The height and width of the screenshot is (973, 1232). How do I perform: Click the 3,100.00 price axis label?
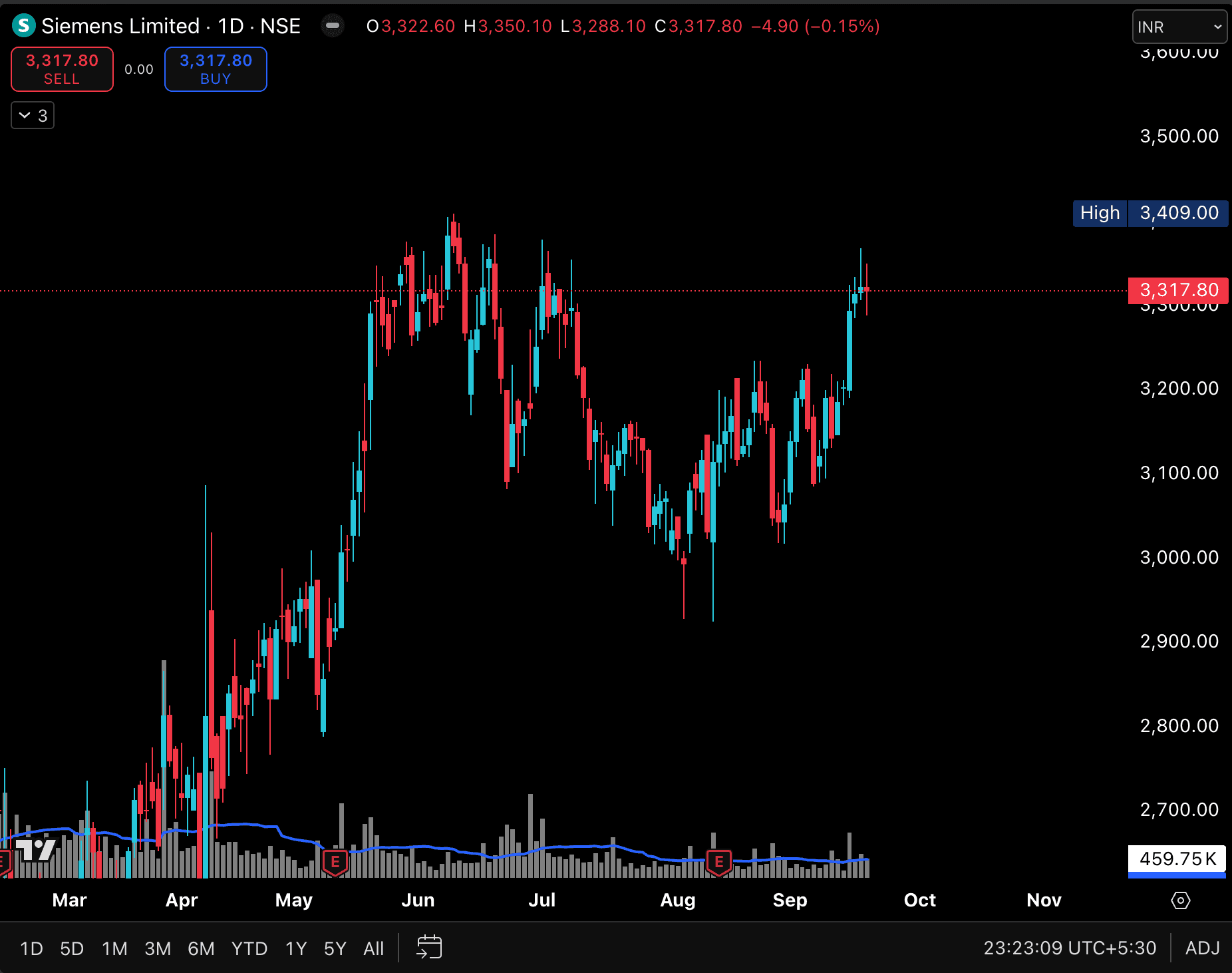[x=1179, y=473]
